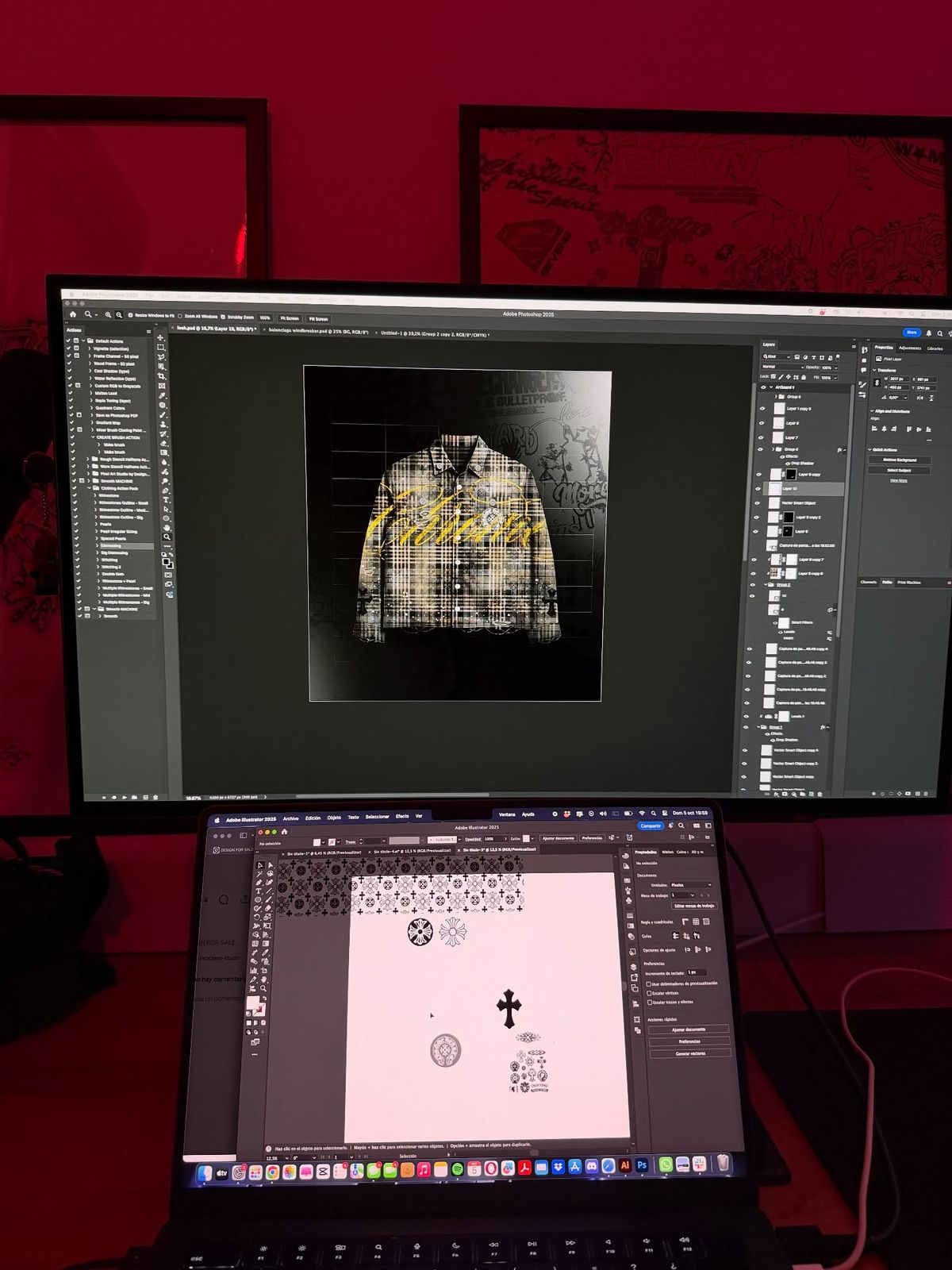Toggle Zoom All Windows checkbox
This screenshot has width=952, height=1270.
pyautogui.click(x=180, y=316)
